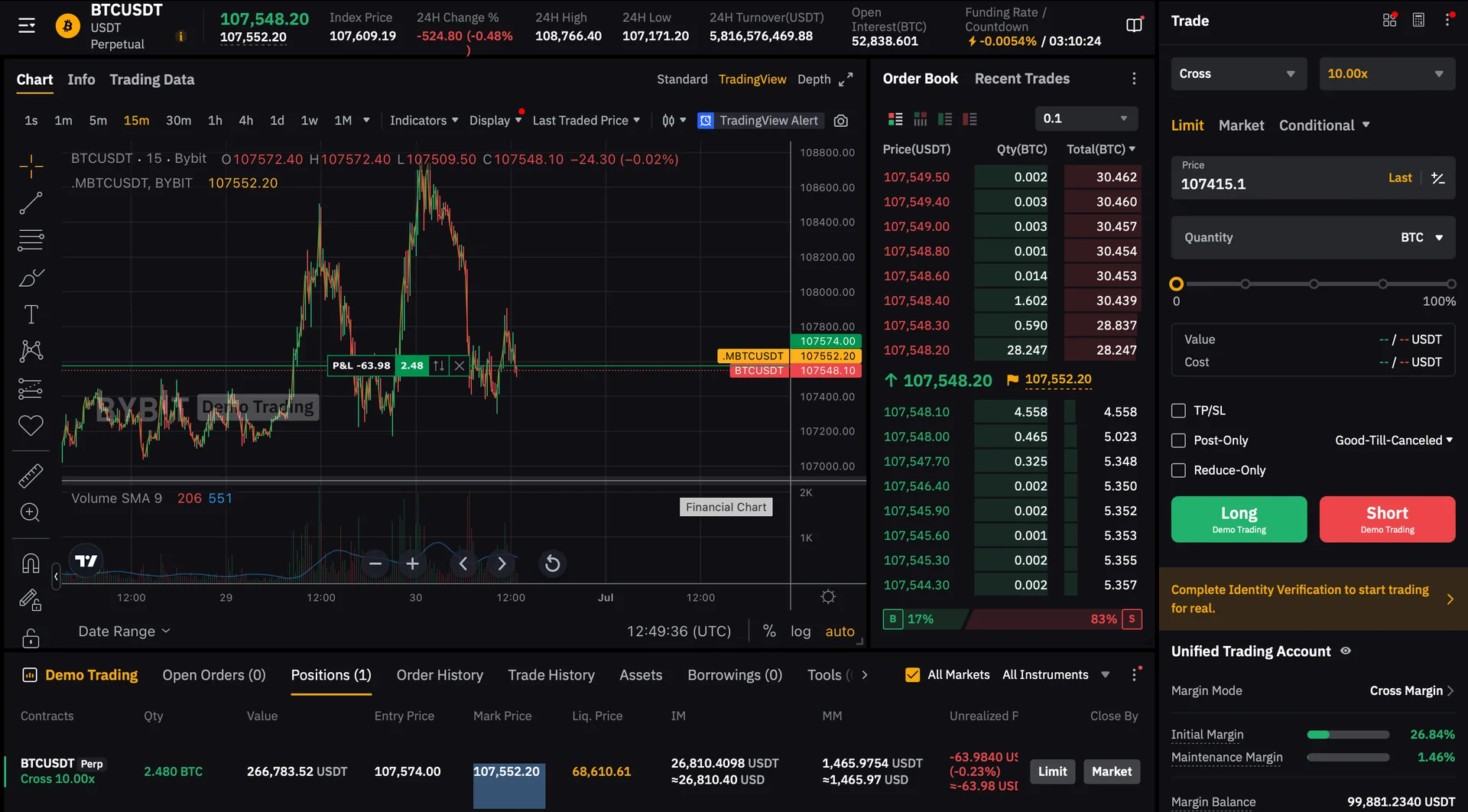Image resolution: width=1468 pixels, height=812 pixels.
Task: Open the hamburger menu beside BTCUSDT
Action: 27,26
